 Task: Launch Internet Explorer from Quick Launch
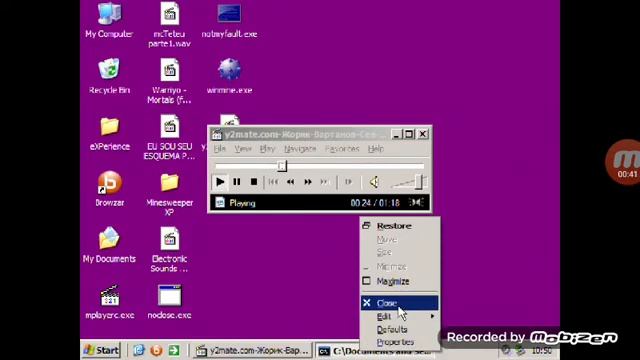[139, 350]
